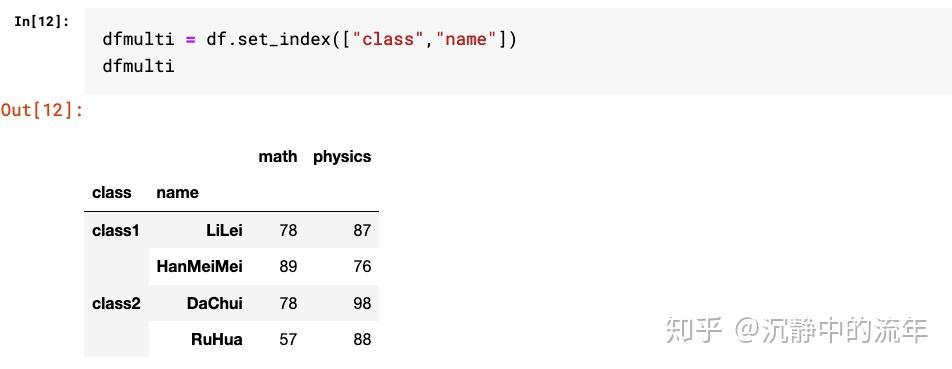
Task: Select the In[12] cell prompt
Action: [x=42, y=22]
